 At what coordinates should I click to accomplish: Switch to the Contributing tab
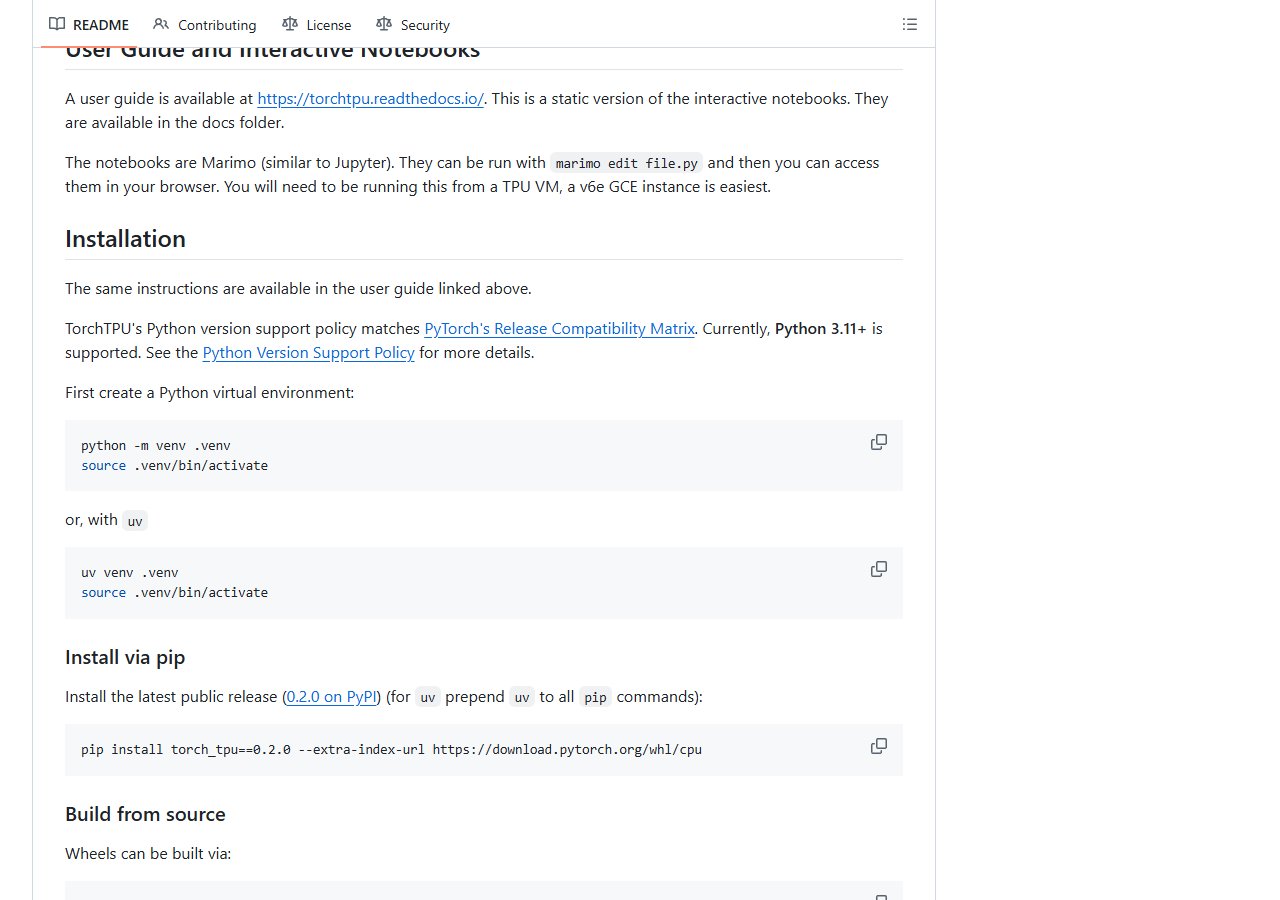click(205, 25)
